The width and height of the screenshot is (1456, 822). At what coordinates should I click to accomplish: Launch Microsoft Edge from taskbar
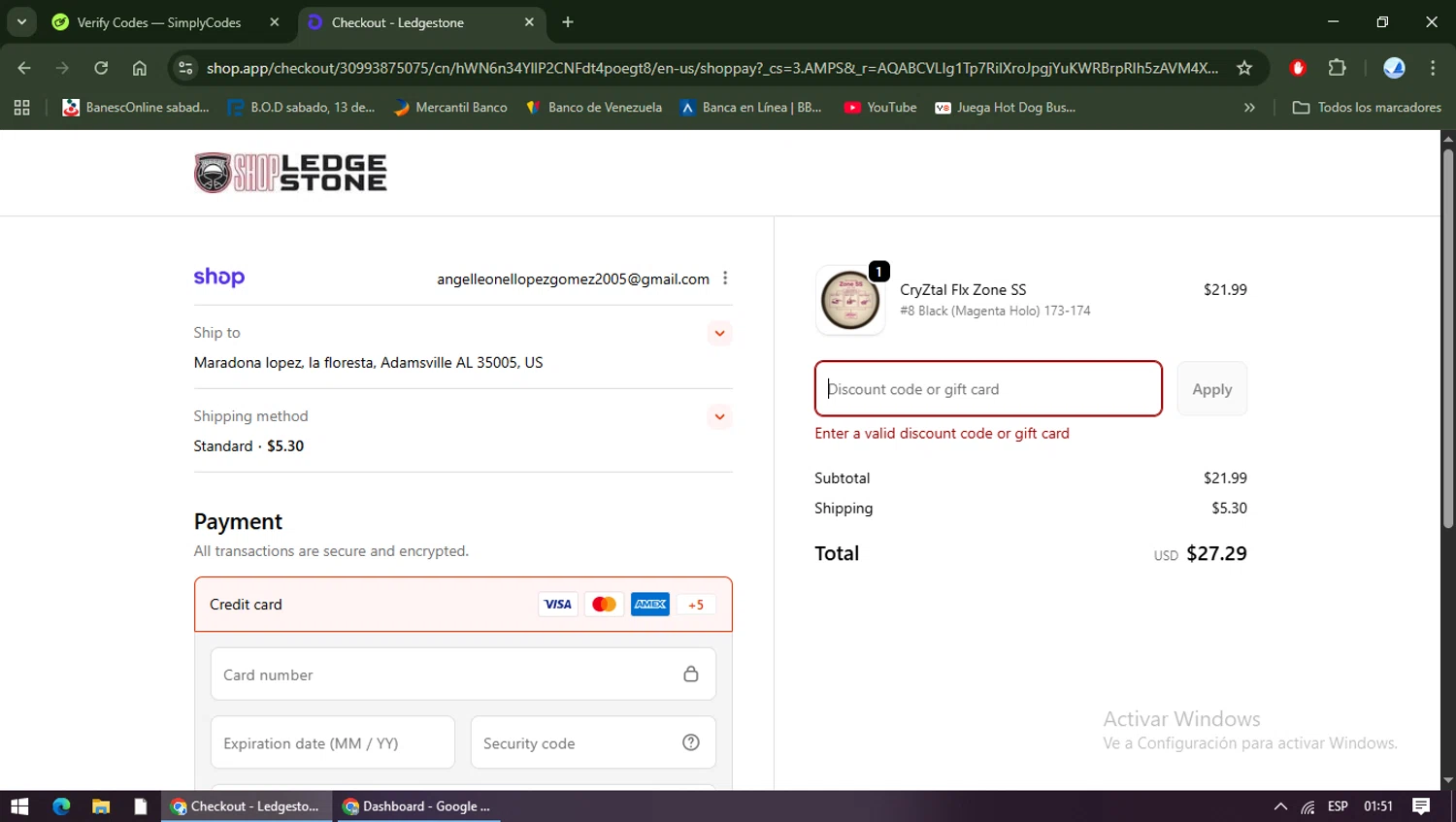61,806
